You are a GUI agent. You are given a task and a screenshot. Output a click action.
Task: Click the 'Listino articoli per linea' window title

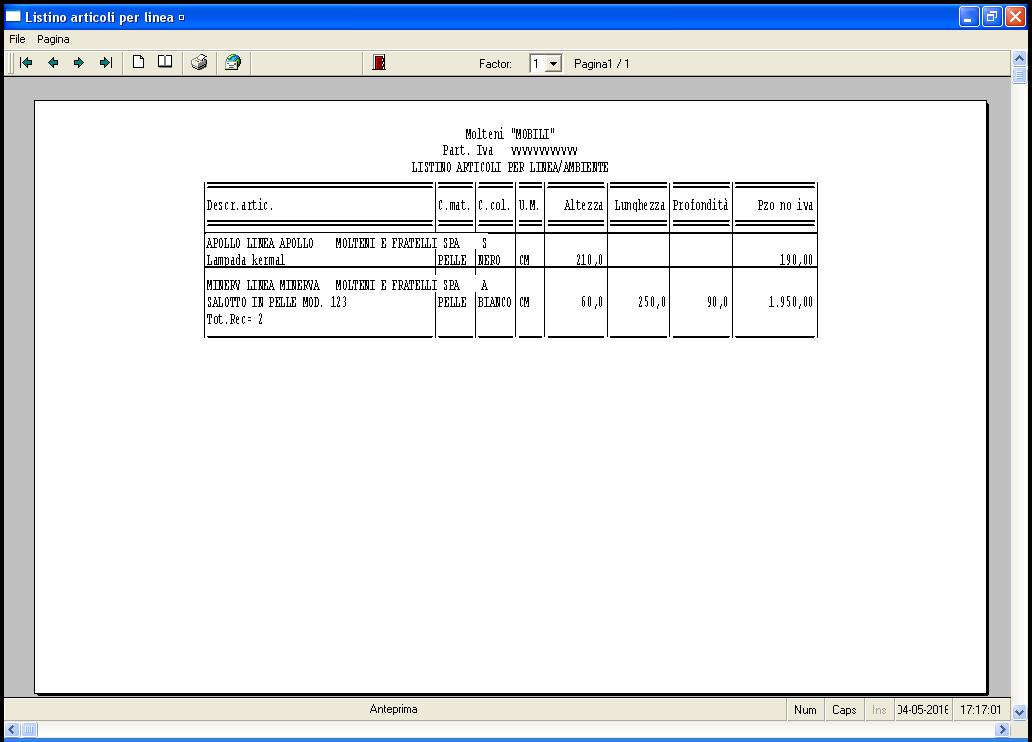(99, 18)
